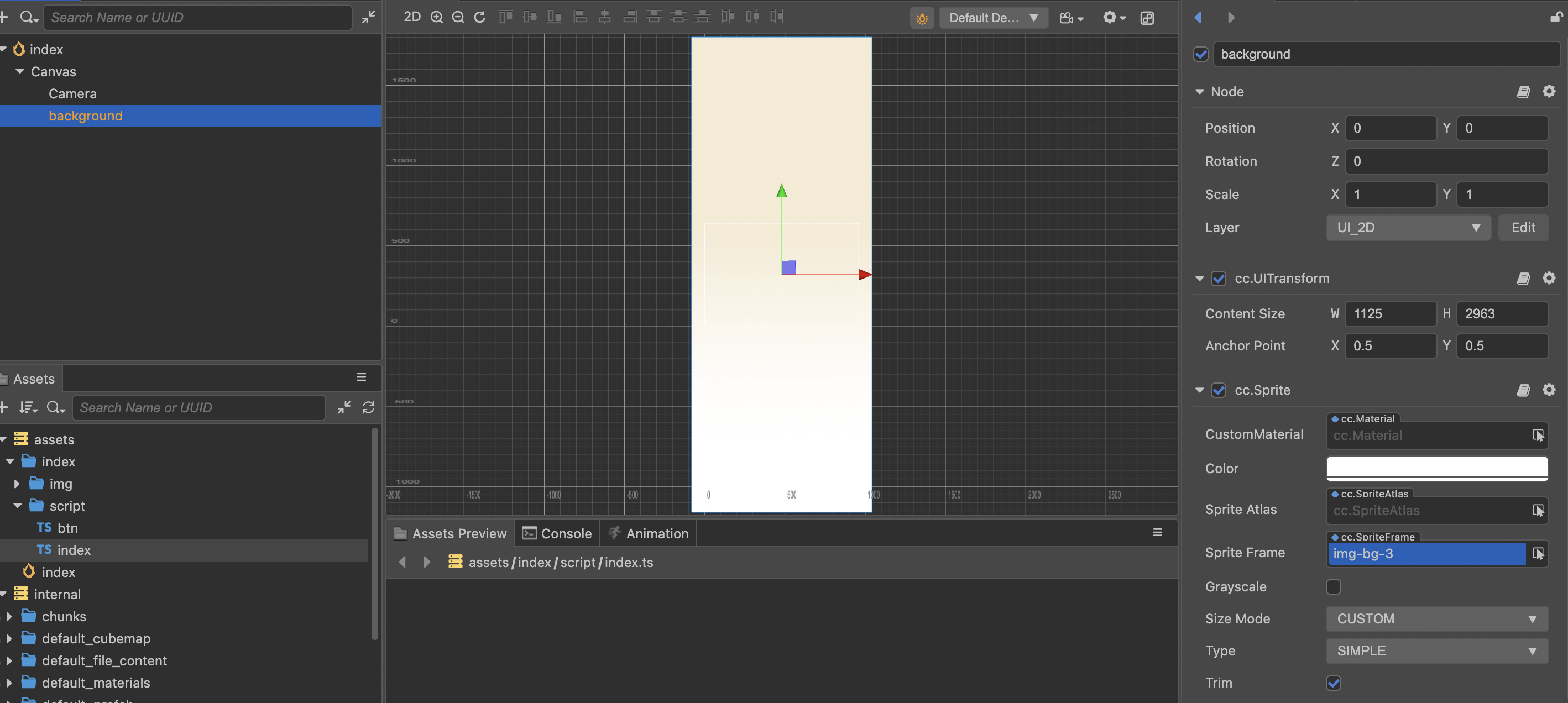The image size is (1568, 703).
Task: Collapse all nodes in Hierarchy panel
Action: coord(368,18)
